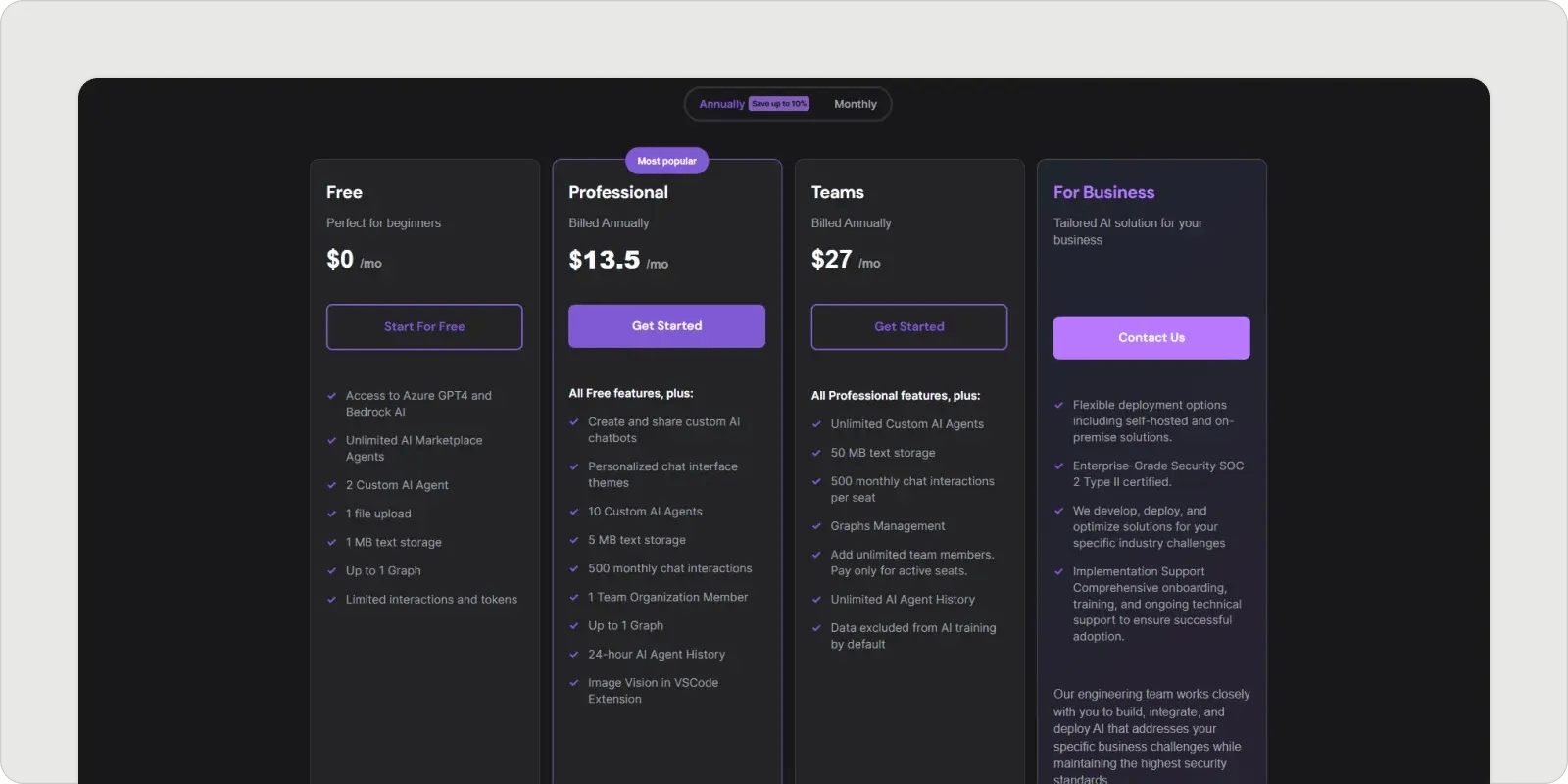This screenshot has width=1568, height=784.
Task: Click checkmark next to 2 Custom AI Agent
Action: click(332, 485)
